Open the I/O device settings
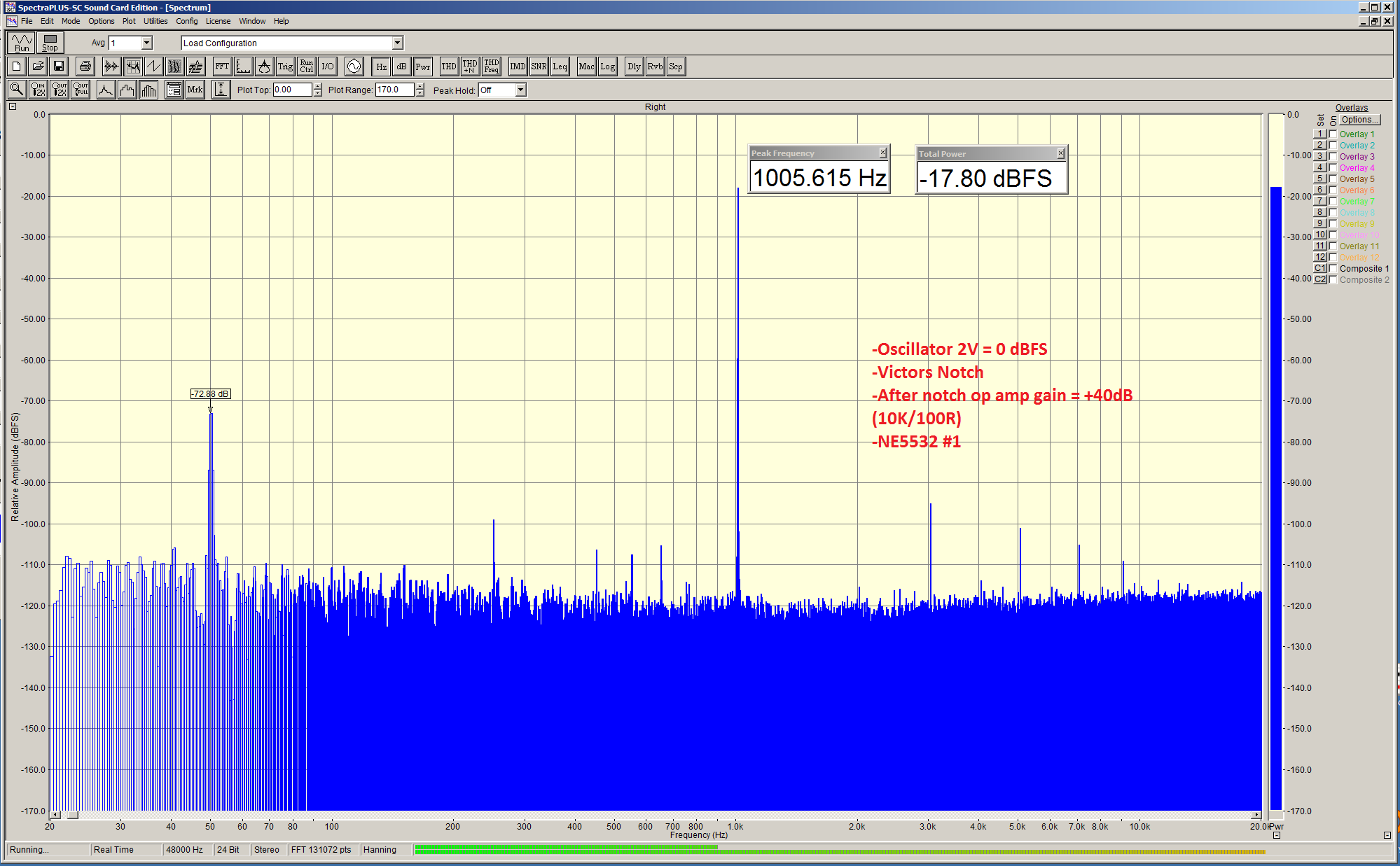This screenshot has width=1400, height=866. click(x=327, y=67)
